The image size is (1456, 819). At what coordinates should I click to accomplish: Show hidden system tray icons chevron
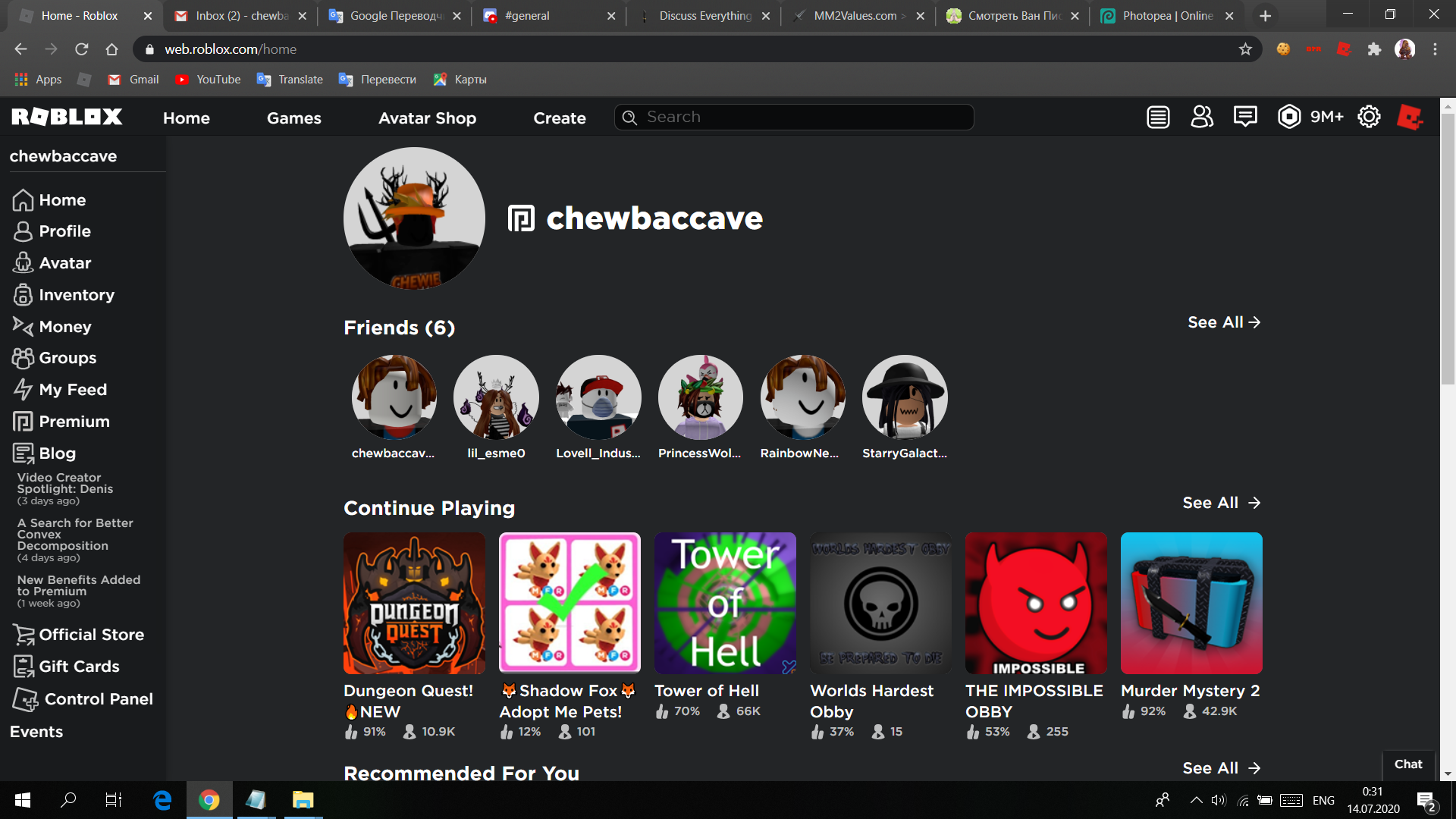(x=1196, y=800)
